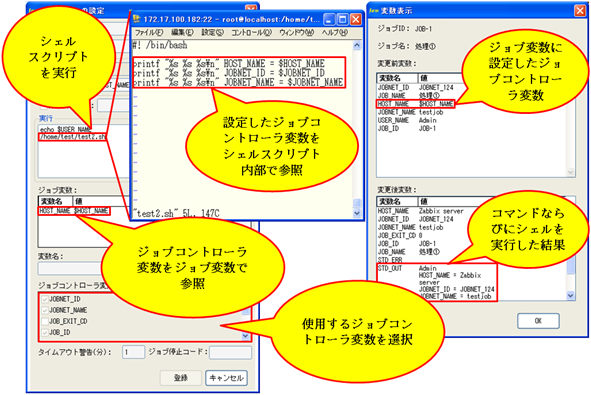
Task: Click the タイムアウト警告(分) input field
Action: (x=133, y=352)
